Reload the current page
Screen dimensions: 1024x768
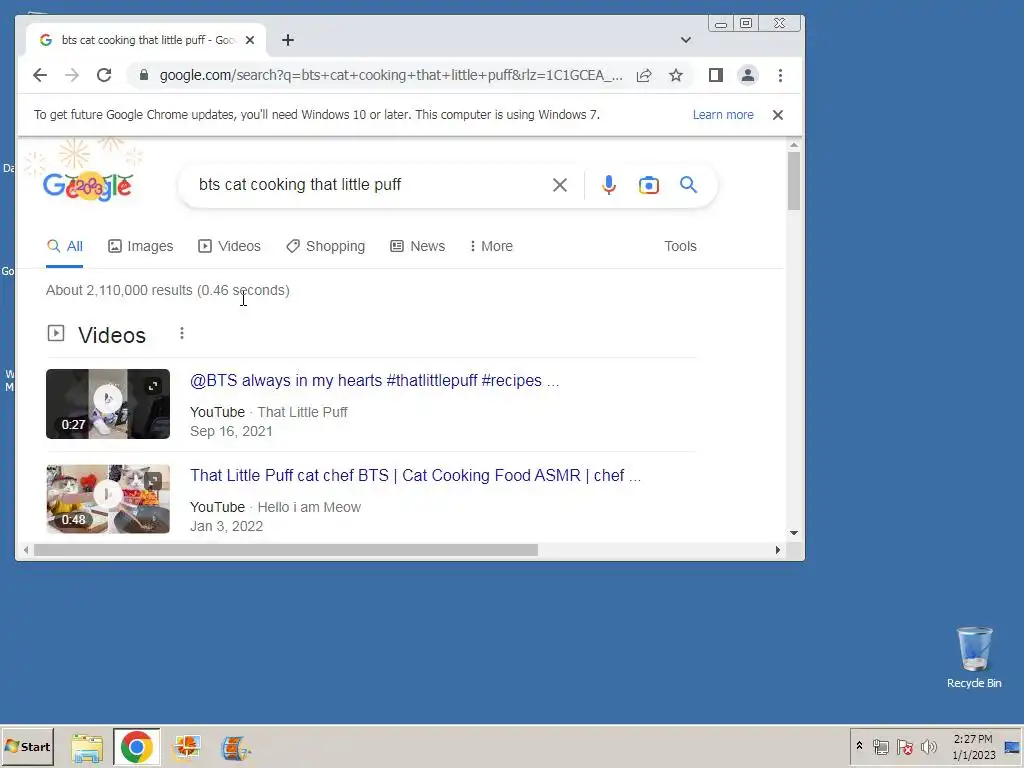coord(104,75)
